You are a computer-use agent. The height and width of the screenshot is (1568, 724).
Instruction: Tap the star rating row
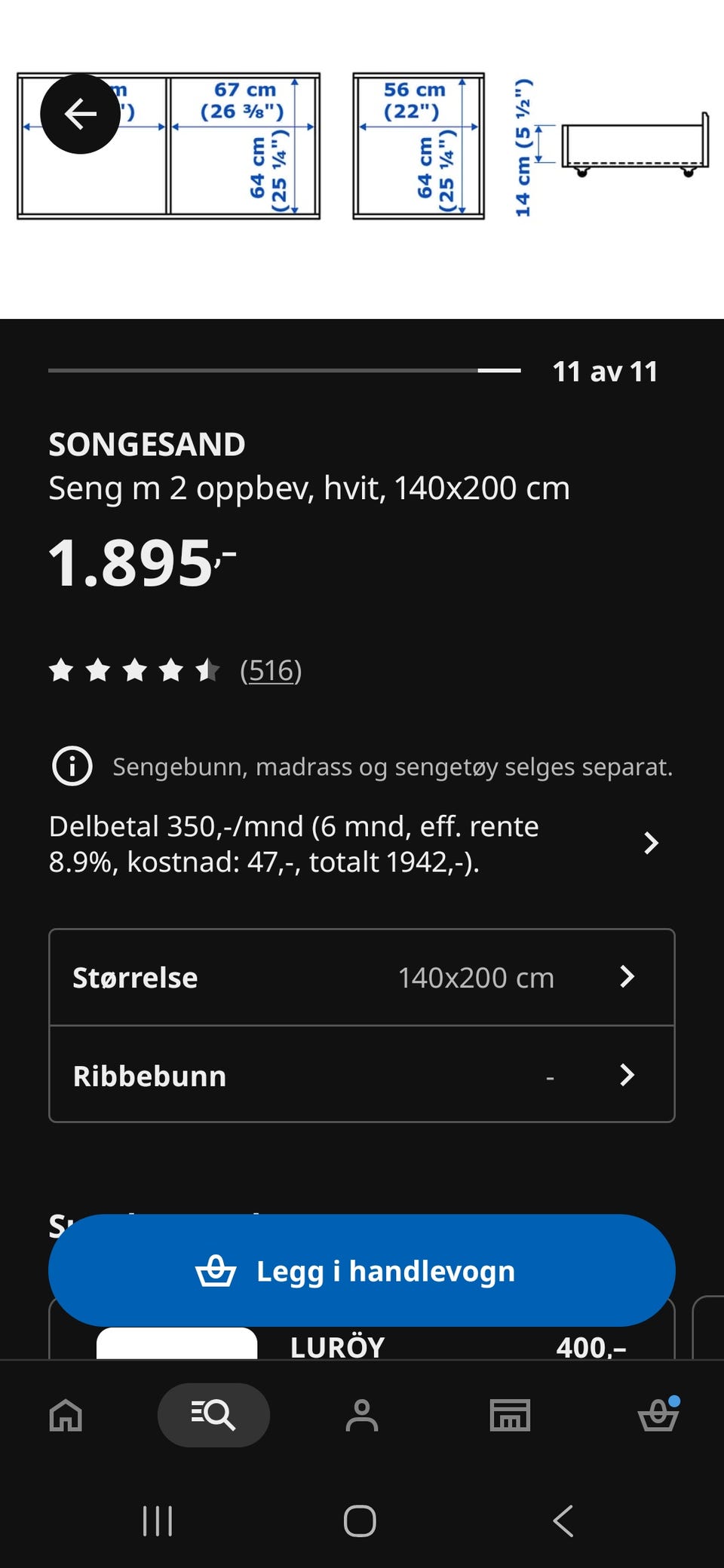(134, 670)
